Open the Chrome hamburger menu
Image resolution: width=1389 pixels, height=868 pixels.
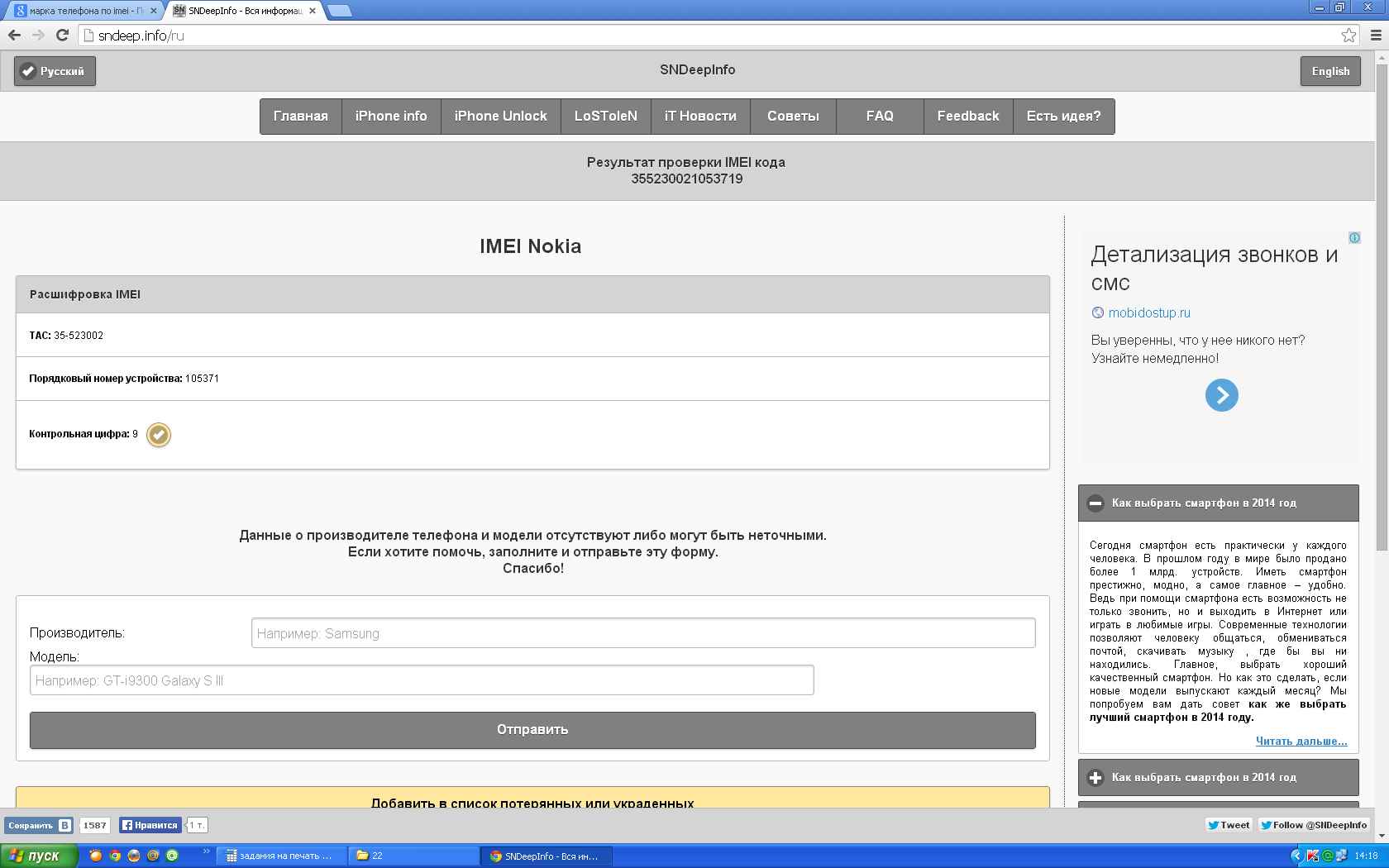(x=1377, y=35)
